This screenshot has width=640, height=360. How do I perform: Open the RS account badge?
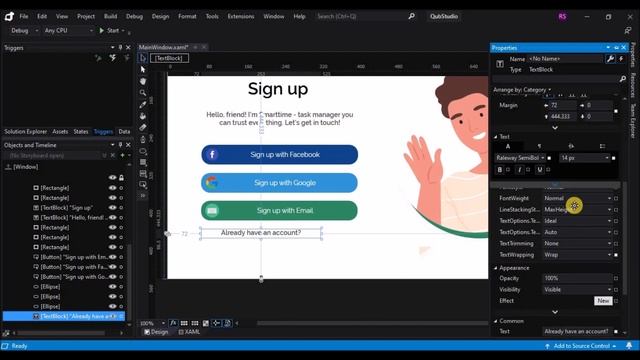[x=562, y=16]
